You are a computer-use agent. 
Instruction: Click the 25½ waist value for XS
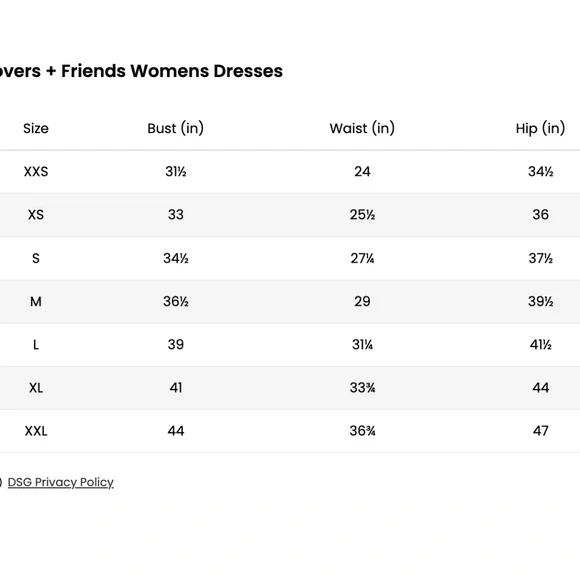[362, 215]
